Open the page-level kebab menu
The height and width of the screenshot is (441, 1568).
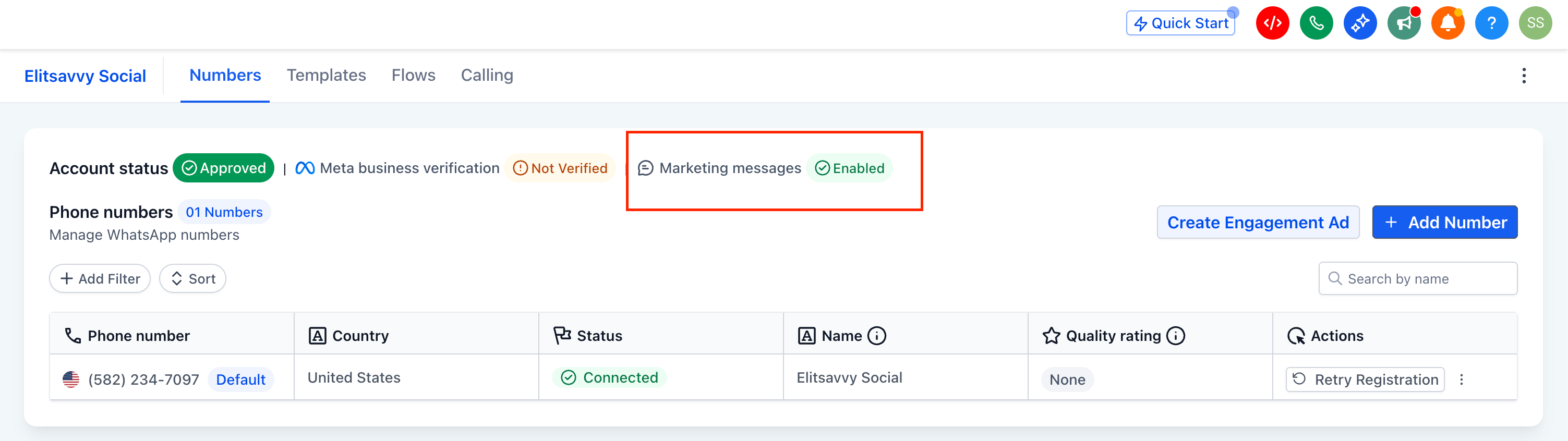click(1524, 76)
